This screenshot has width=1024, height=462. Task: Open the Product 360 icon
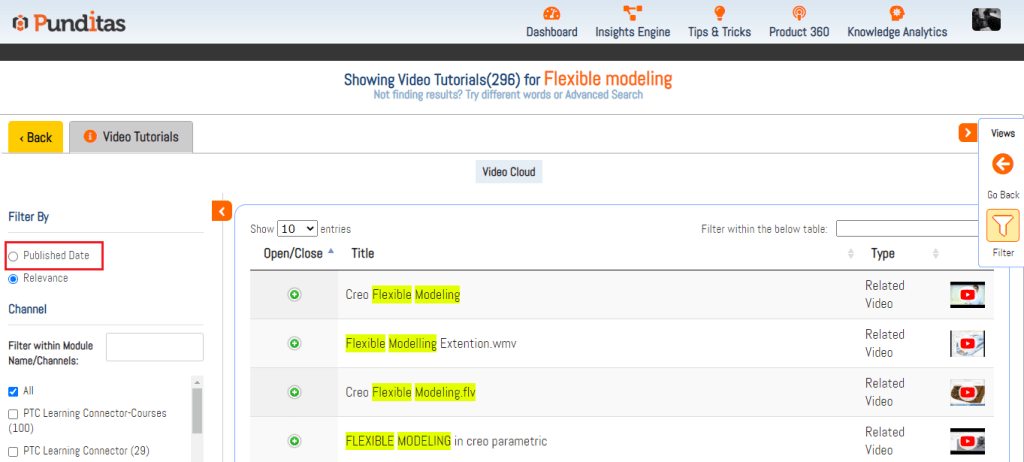798,14
